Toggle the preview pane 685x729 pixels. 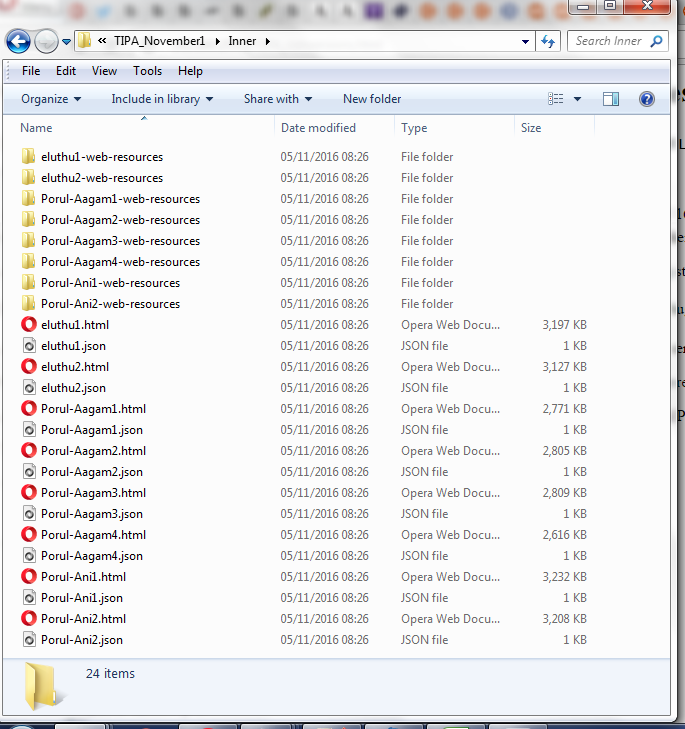611,99
